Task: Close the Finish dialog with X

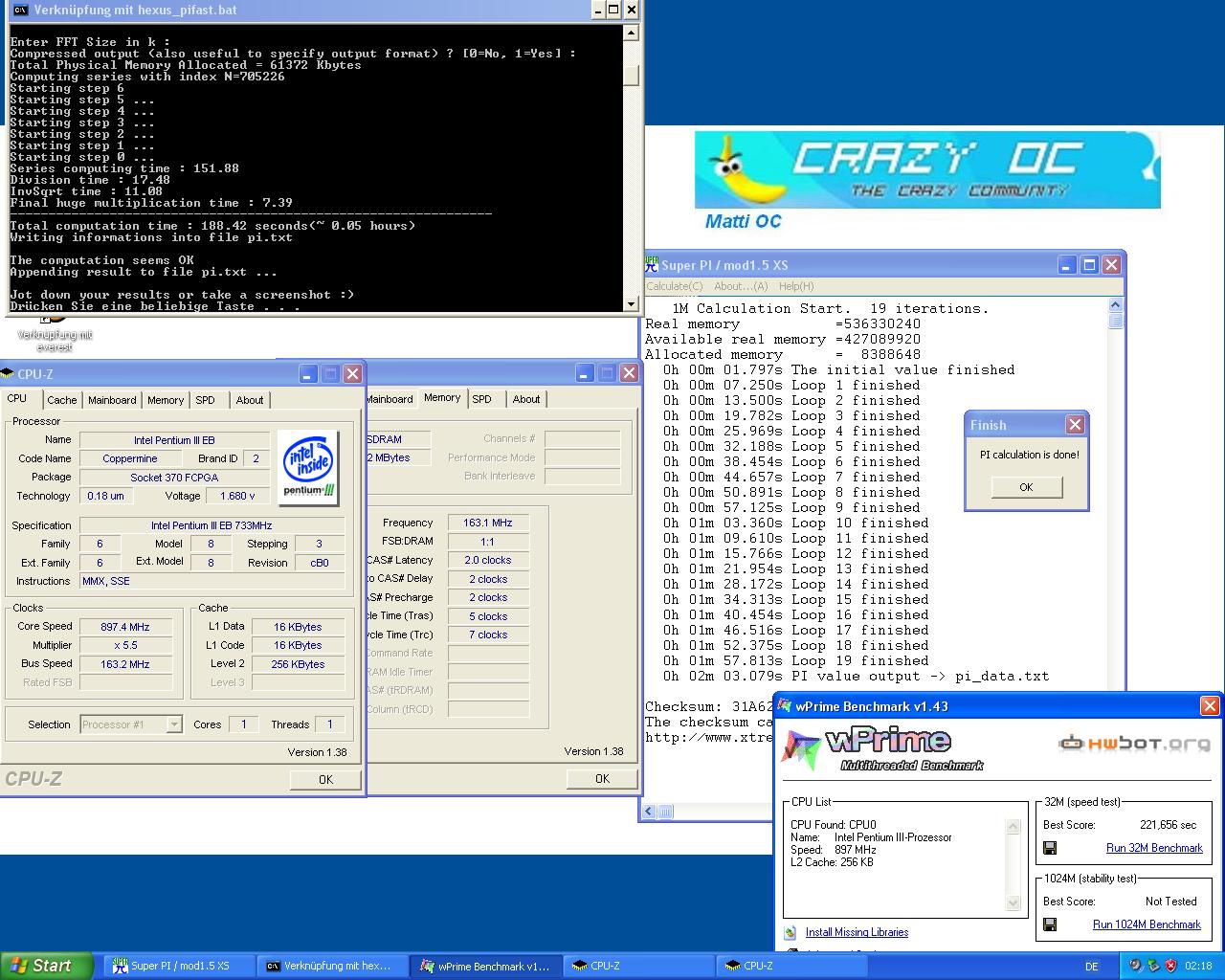Action: (x=1075, y=424)
